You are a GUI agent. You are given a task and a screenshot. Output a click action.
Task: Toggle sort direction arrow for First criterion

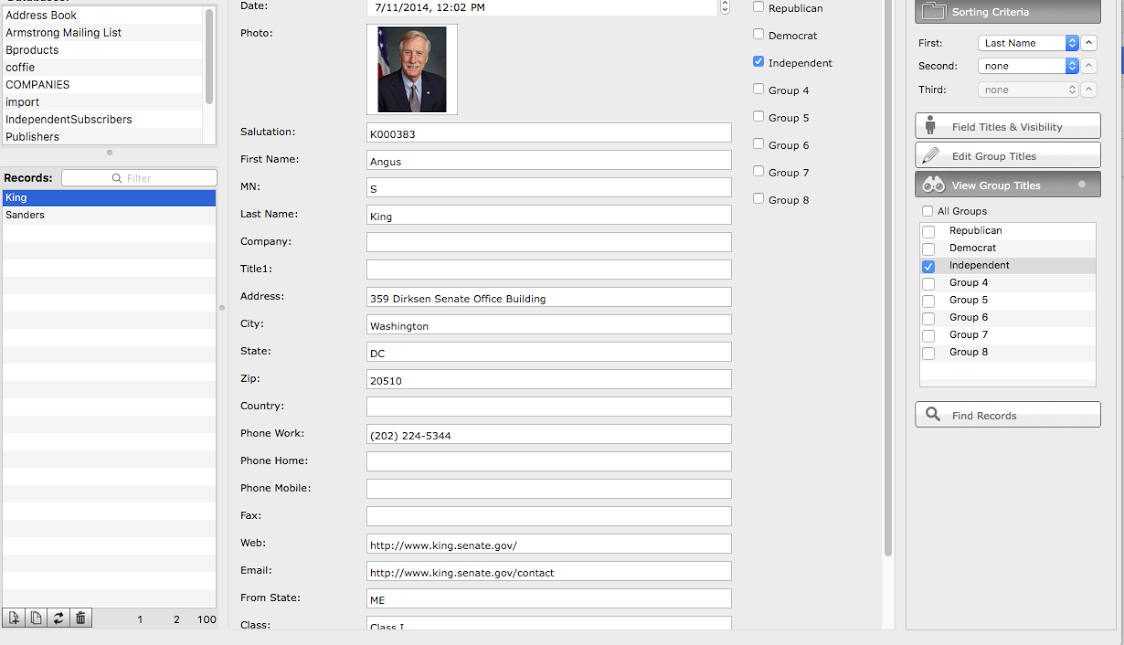point(1090,43)
